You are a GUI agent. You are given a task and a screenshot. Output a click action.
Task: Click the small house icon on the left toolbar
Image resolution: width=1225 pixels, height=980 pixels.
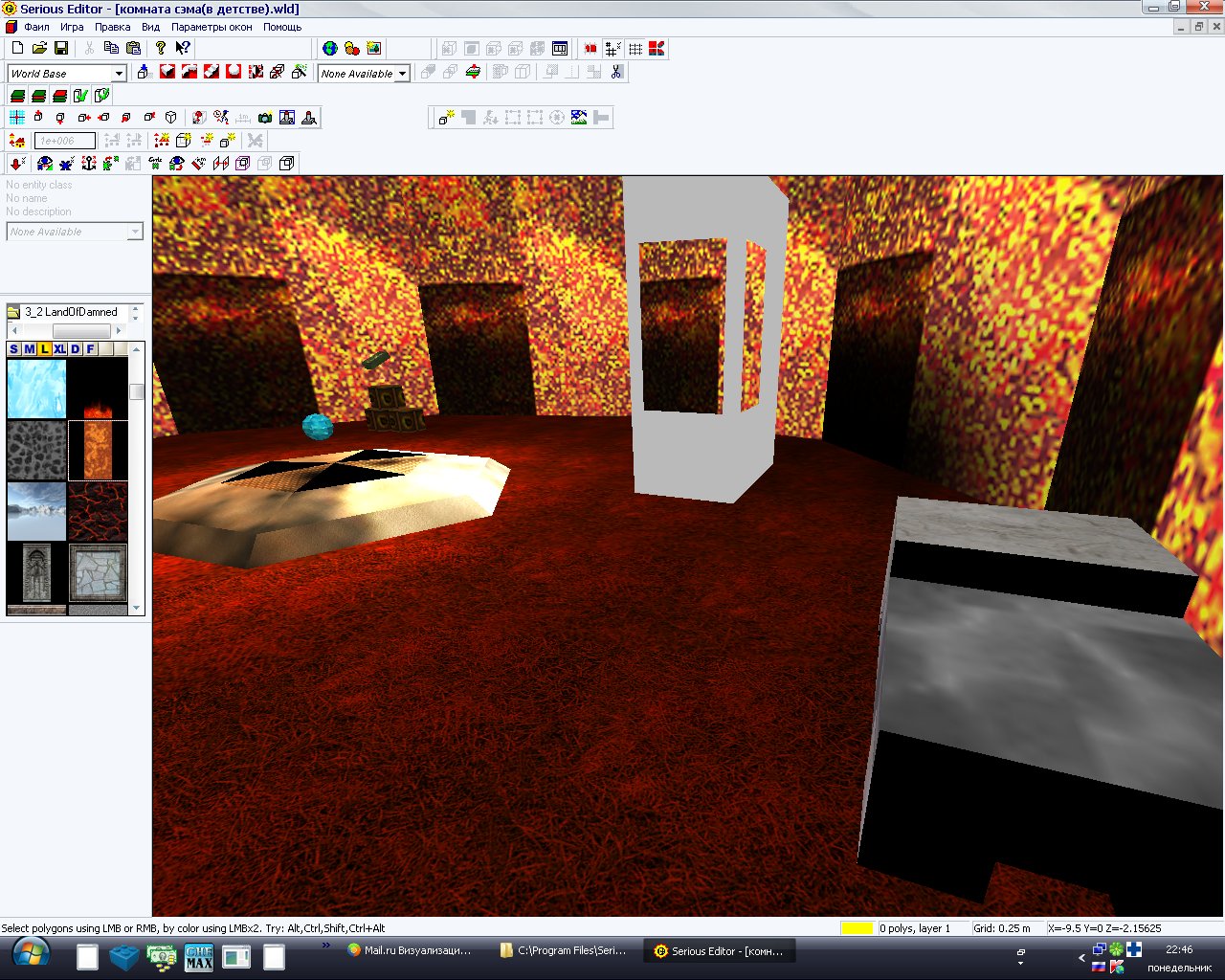17,141
